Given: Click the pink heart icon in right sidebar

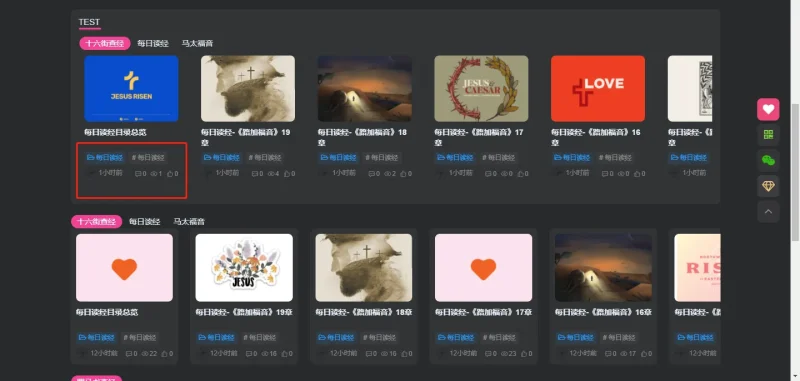Looking at the screenshot, I should point(768,109).
